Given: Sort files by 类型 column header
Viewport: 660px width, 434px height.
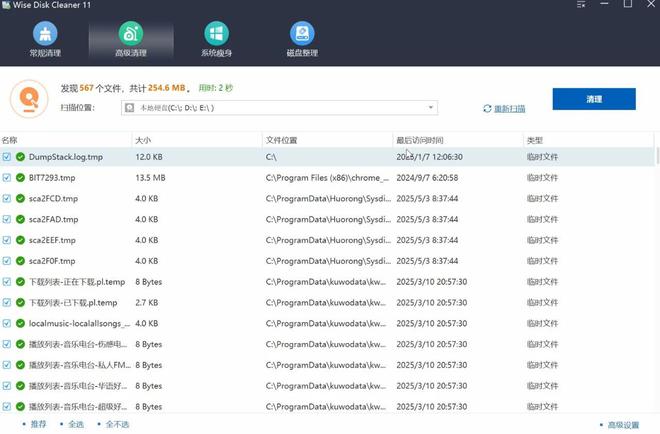Looking at the screenshot, I should point(535,140).
